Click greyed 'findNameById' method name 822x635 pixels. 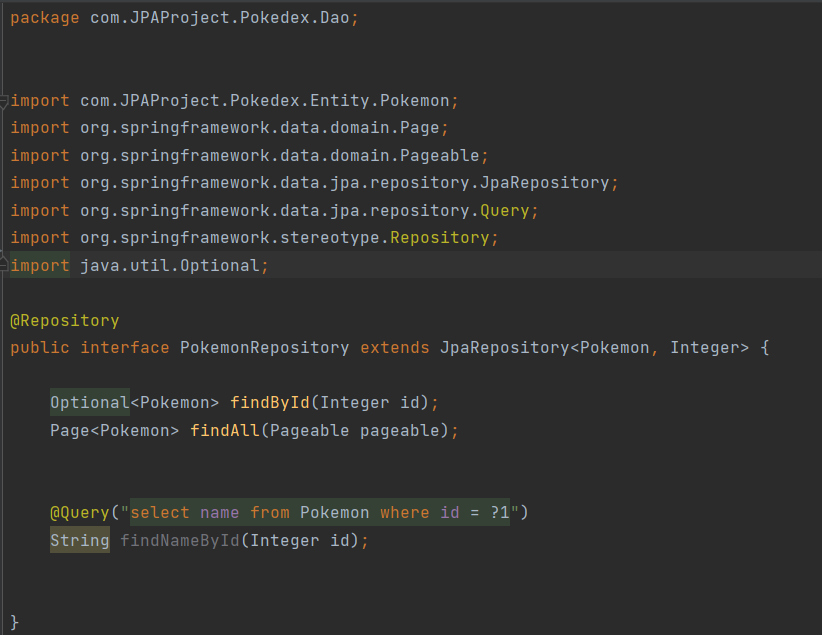tap(180, 541)
